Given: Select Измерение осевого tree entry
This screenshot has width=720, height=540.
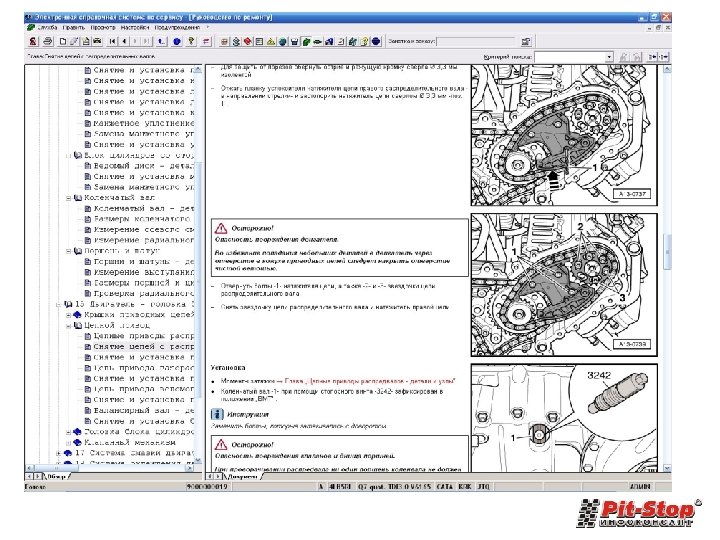Looking at the screenshot, I should (x=139, y=230).
